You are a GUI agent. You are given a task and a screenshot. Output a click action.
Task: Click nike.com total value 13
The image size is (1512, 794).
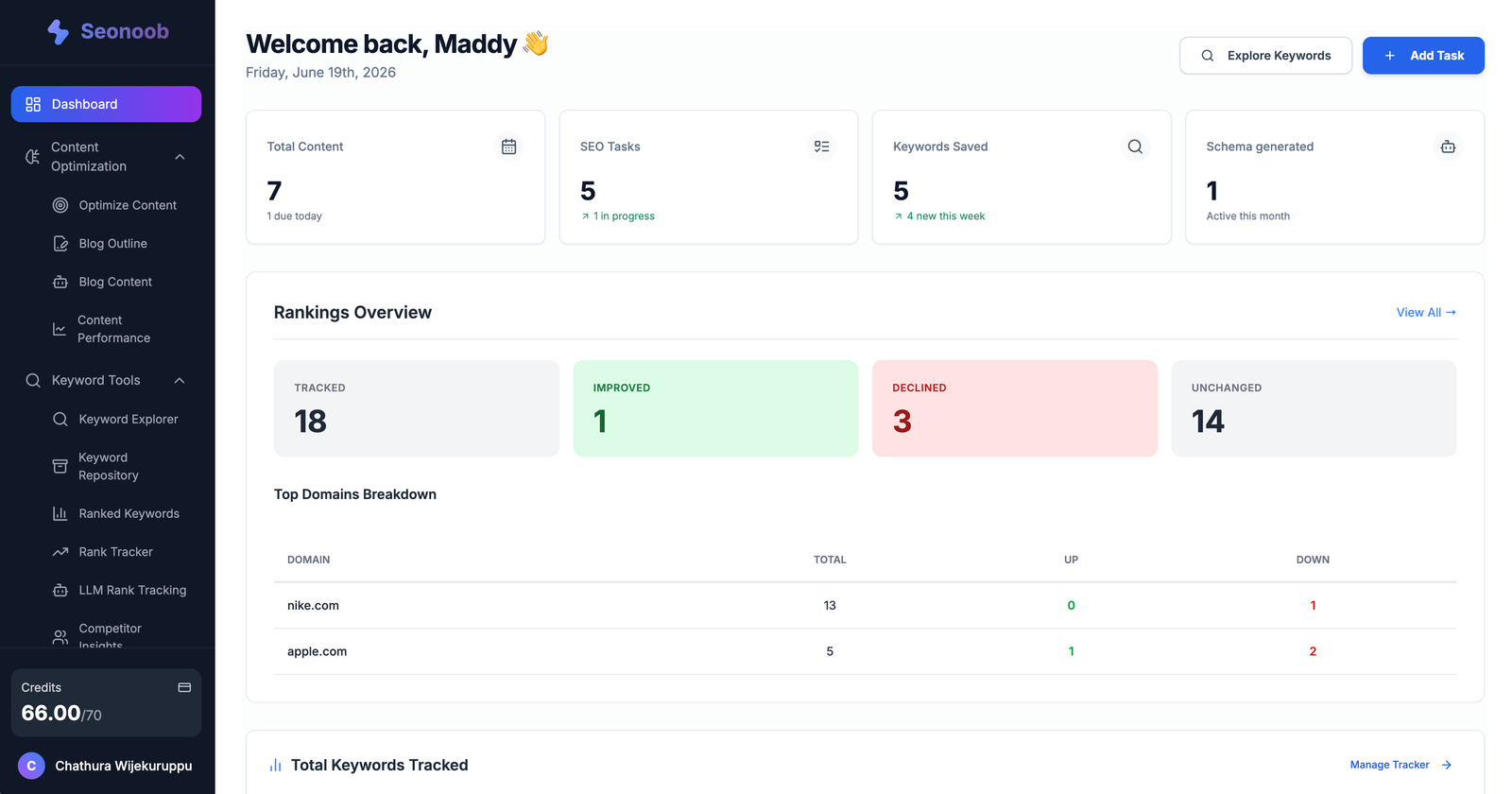pos(830,606)
